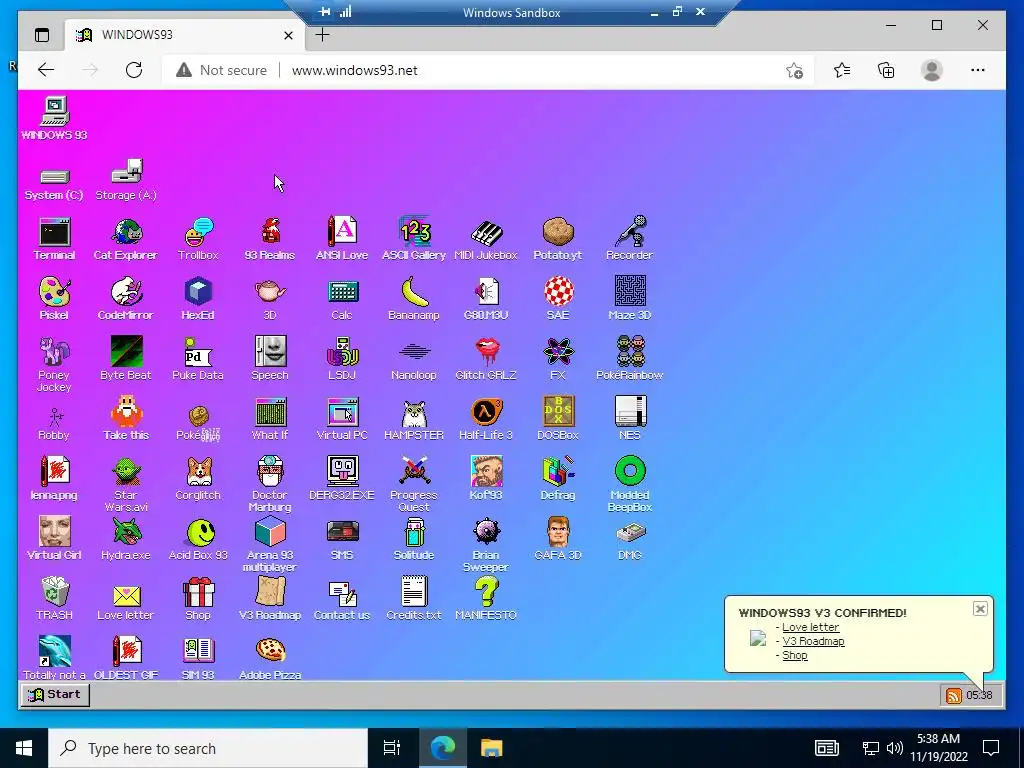Open the NES console icon
The image size is (1024, 768).
630,419
